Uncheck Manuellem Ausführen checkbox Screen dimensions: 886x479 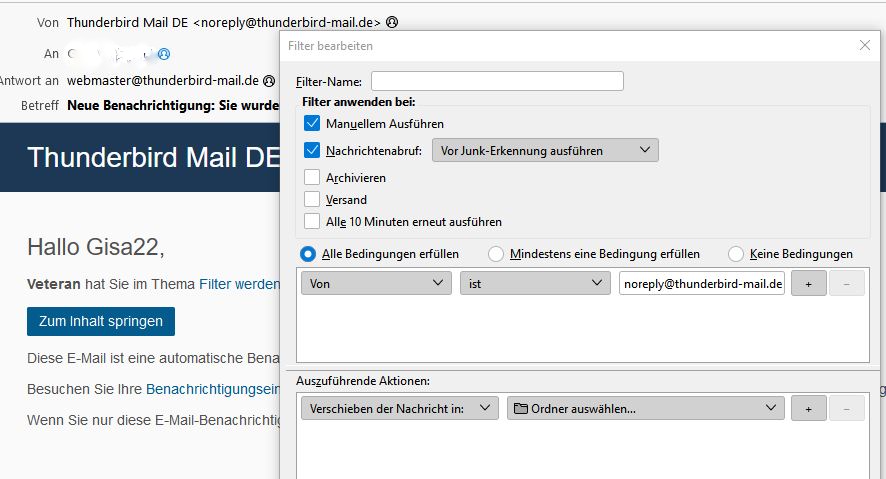pyautogui.click(x=312, y=123)
